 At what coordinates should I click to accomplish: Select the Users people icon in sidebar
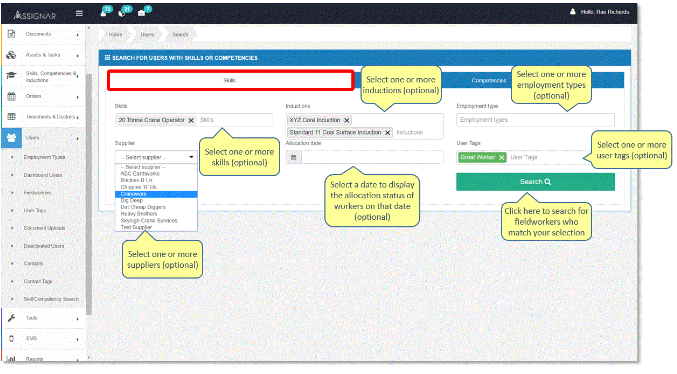pyautogui.click(x=12, y=138)
